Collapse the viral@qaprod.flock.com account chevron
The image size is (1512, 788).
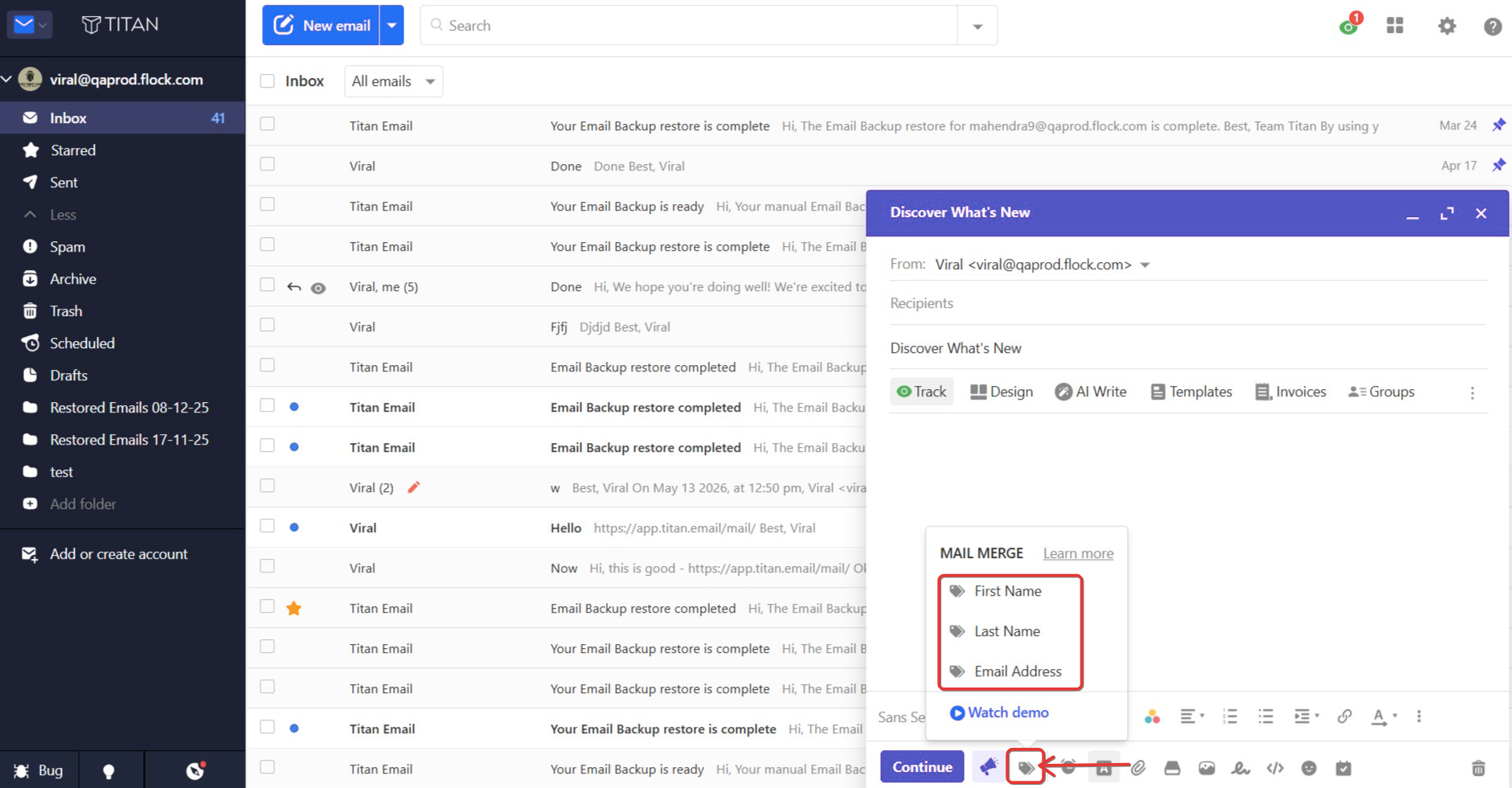click(7, 79)
